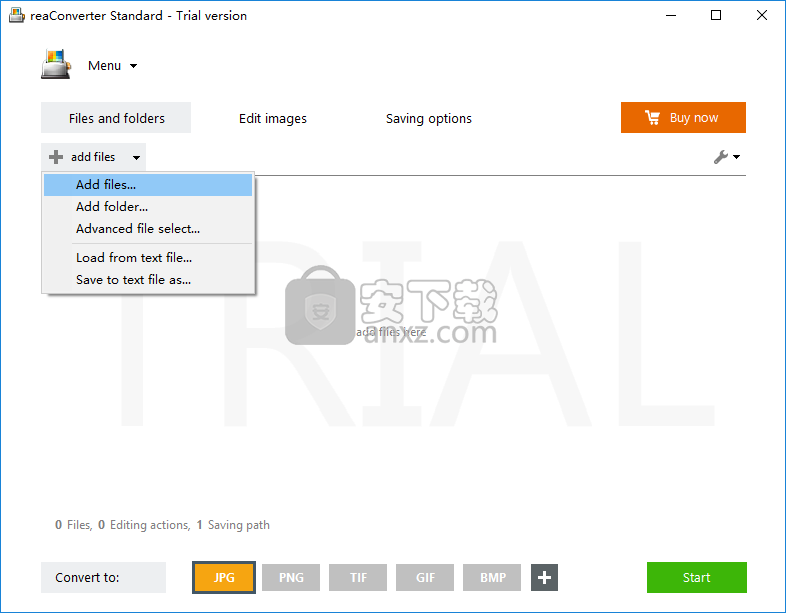Click the '0 Editing actions,' status text

[x=144, y=525]
